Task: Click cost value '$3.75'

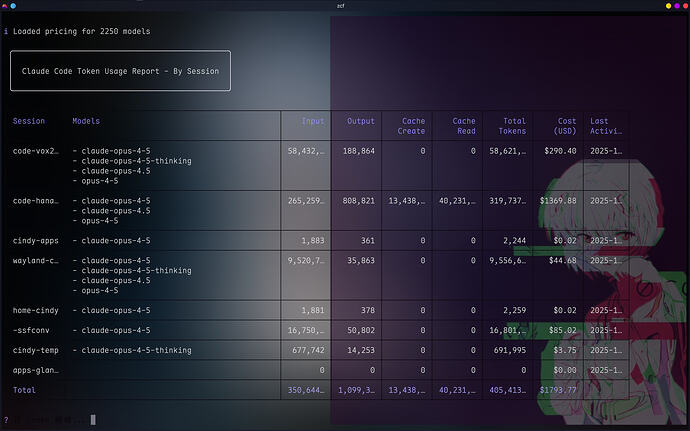Action: 565,350
